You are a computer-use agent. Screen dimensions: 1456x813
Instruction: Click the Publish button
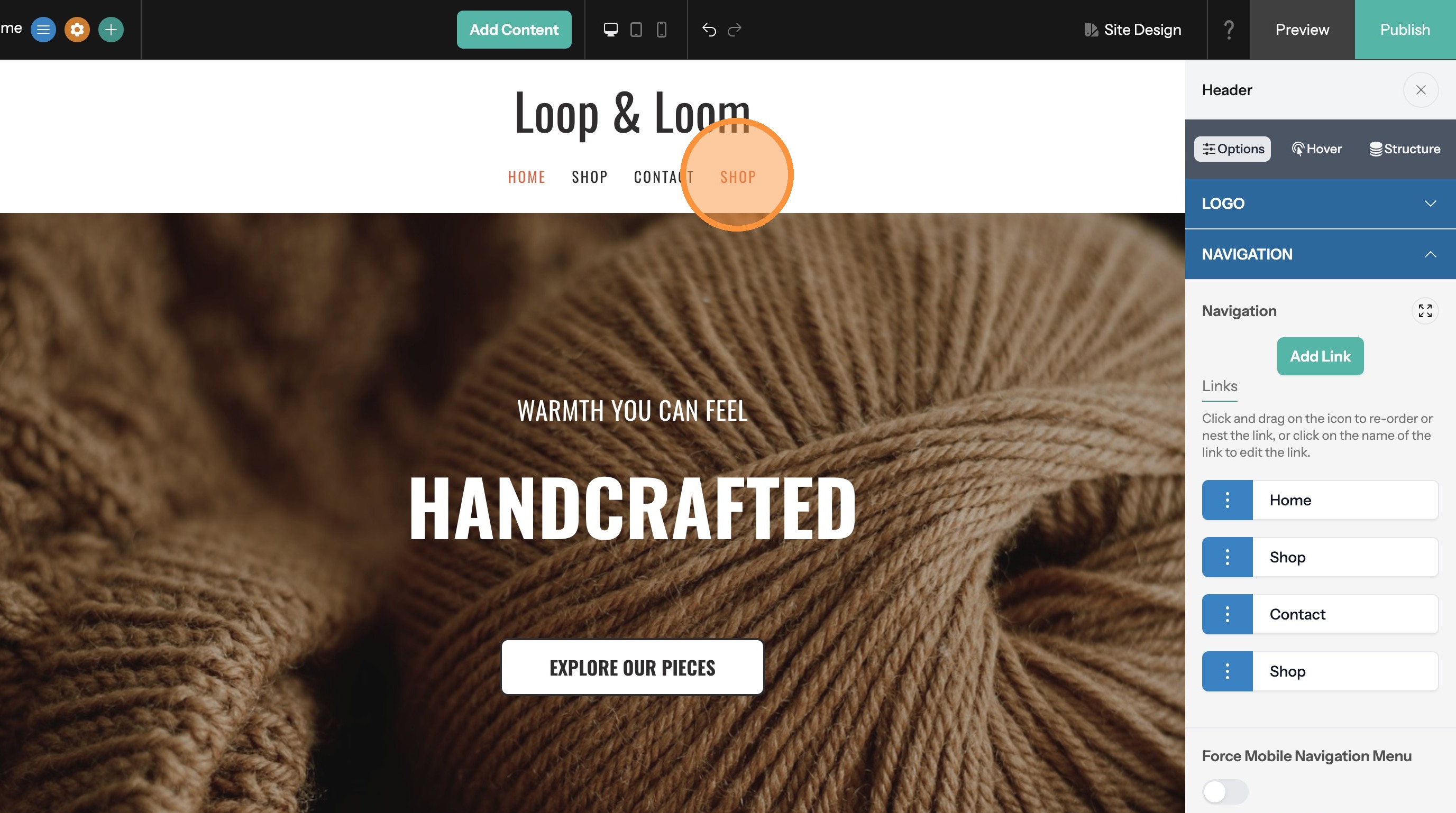pyautogui.click(x=1405, y=30)
